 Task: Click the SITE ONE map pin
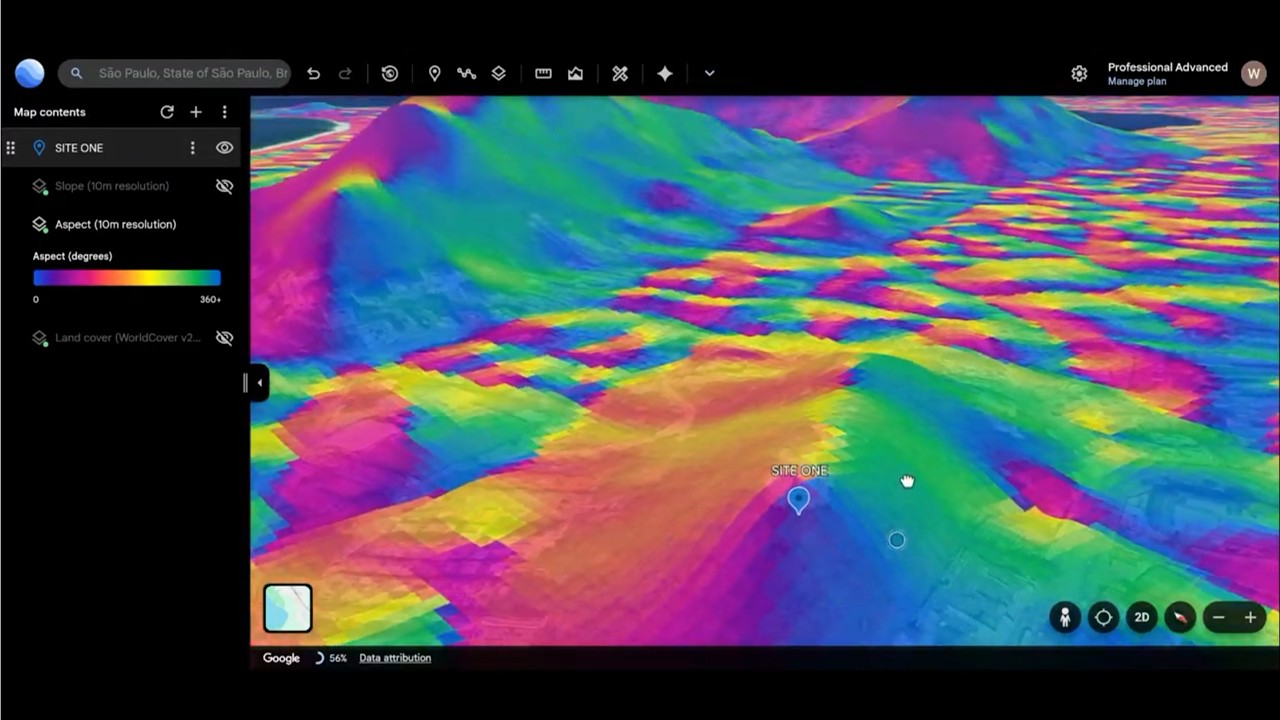[x=798, y=499]
